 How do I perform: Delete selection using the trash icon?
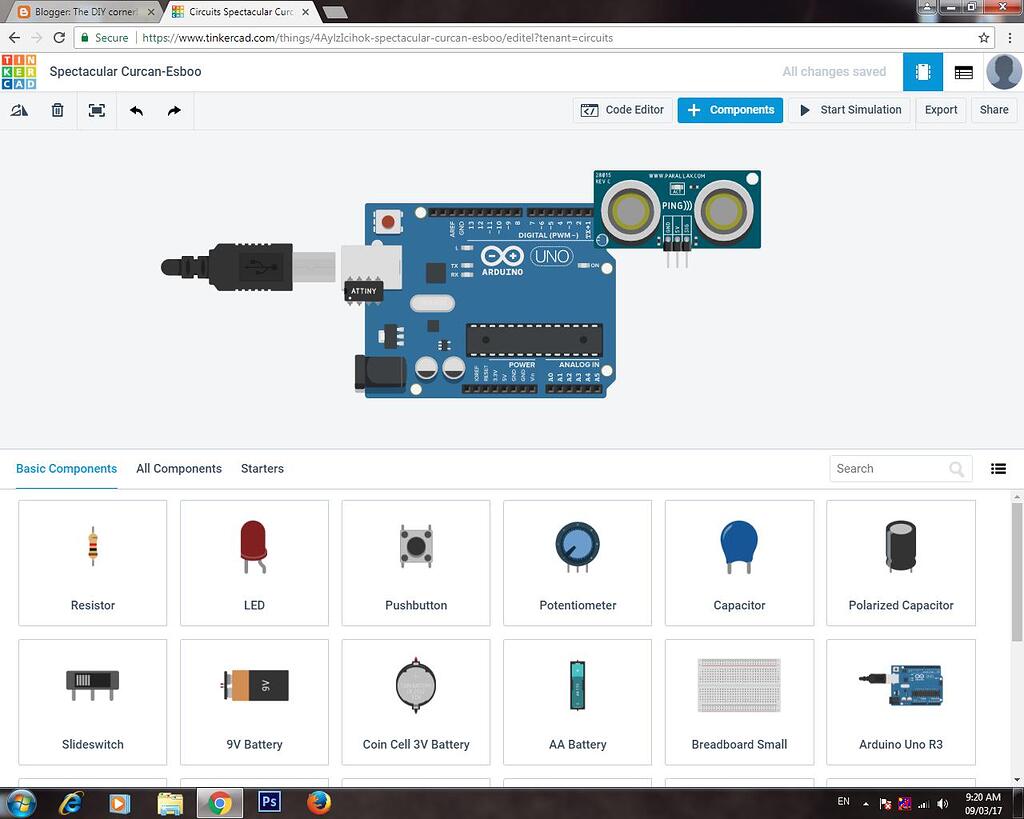point(57,110)
